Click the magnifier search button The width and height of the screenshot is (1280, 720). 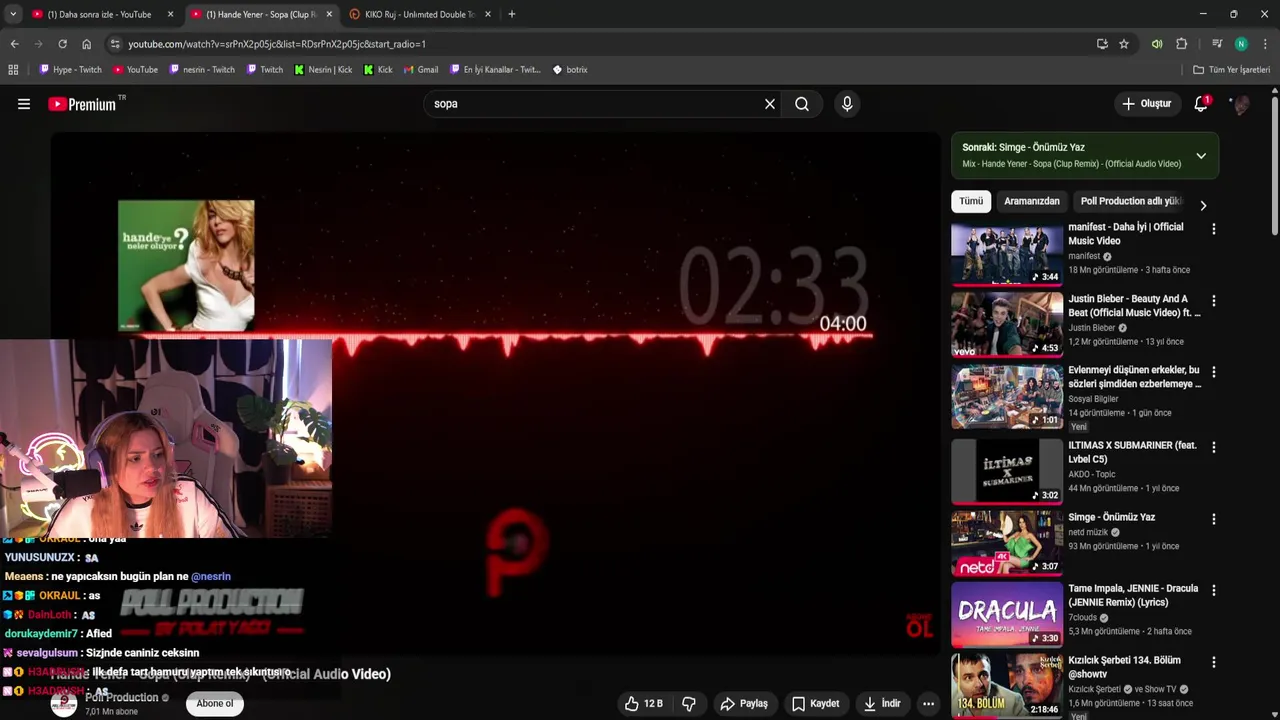tap(802, 104)
